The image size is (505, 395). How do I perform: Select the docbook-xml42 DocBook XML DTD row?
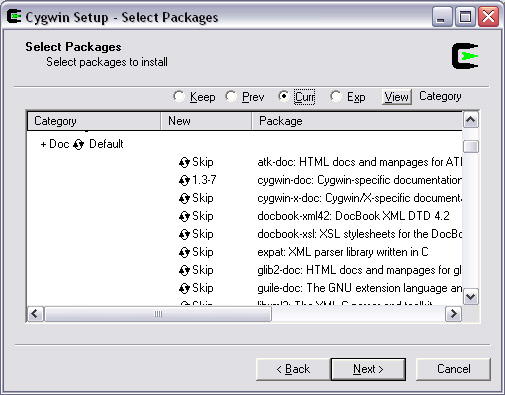pos(353,216)
